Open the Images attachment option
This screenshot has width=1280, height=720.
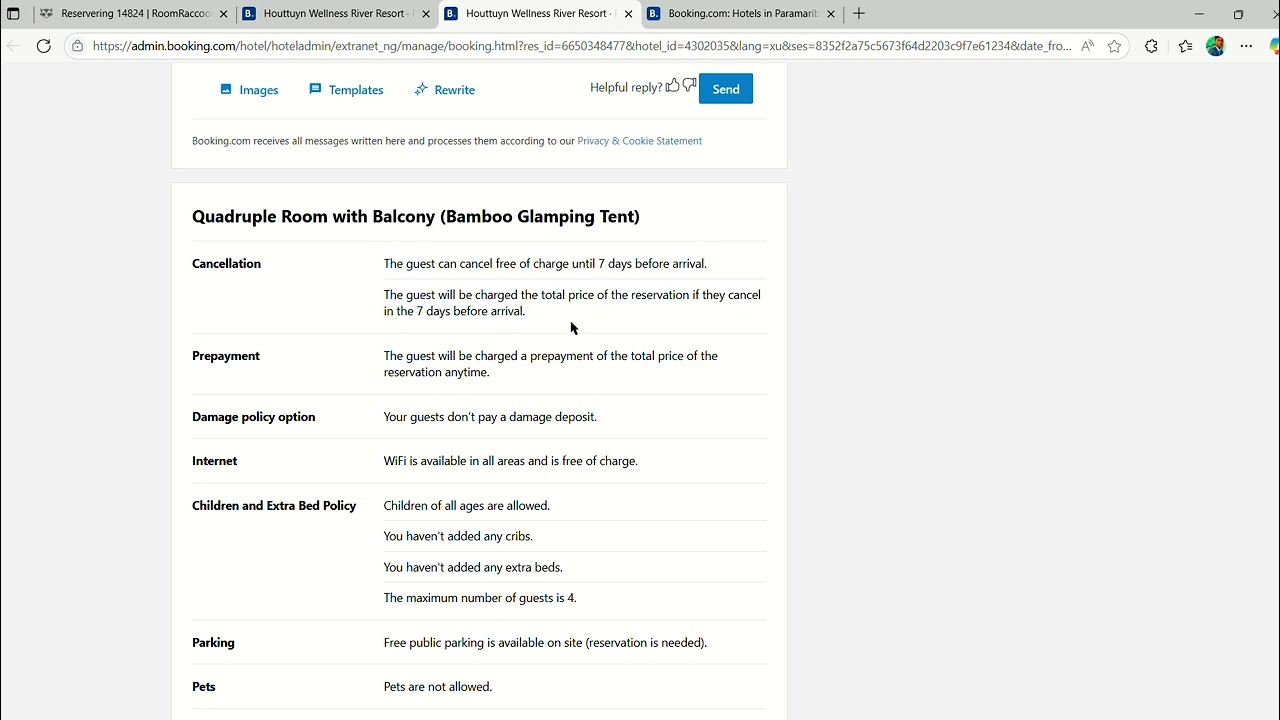pos(249,90)
